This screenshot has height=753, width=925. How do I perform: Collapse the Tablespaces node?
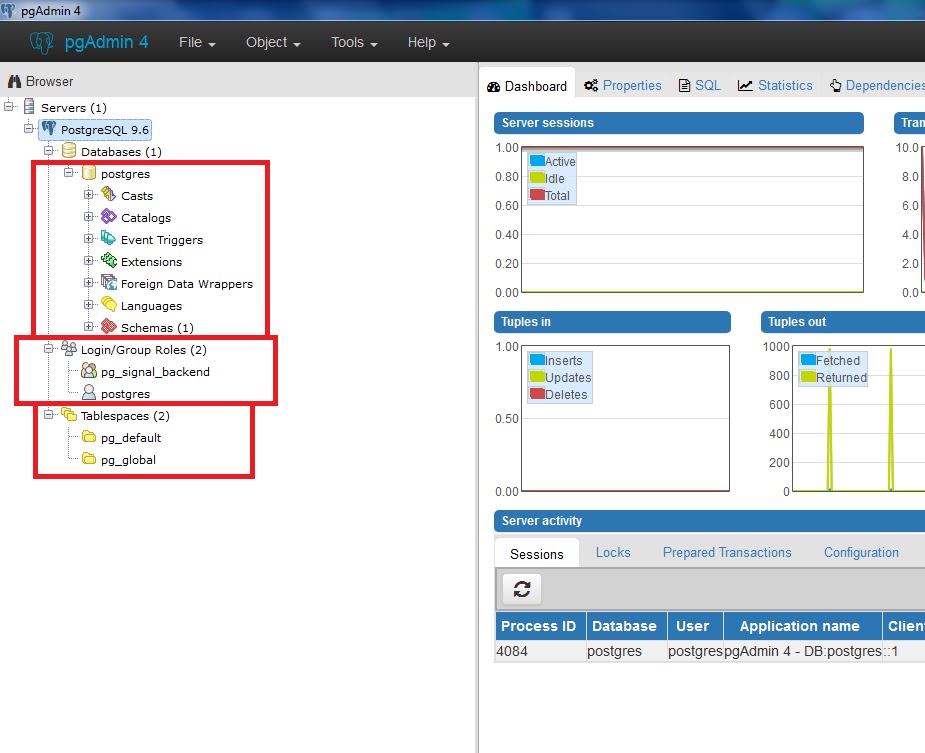[x=48, y=415]
